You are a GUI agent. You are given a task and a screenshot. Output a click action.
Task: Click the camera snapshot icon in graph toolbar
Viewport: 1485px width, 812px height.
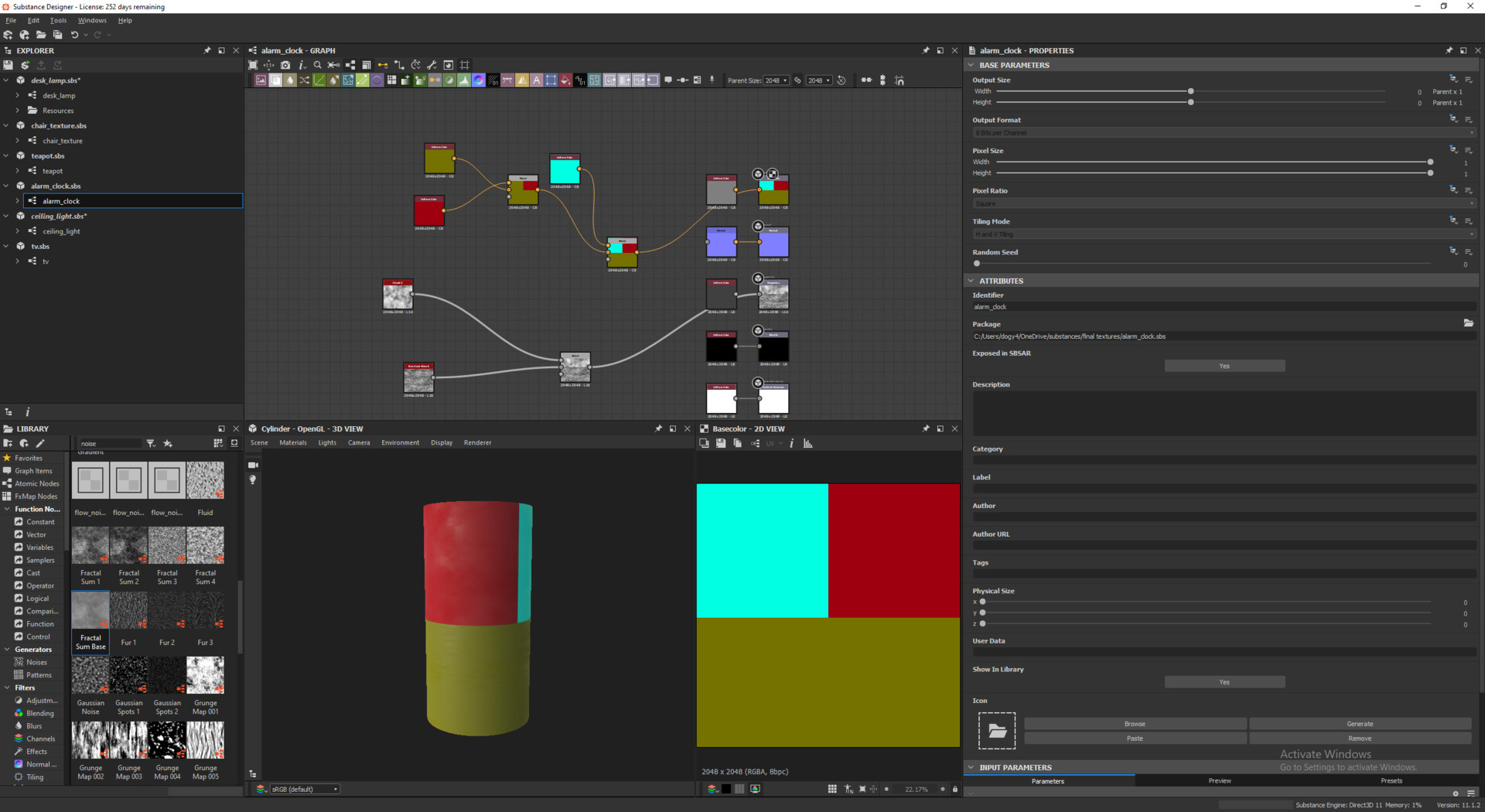(x=285, y=65)
